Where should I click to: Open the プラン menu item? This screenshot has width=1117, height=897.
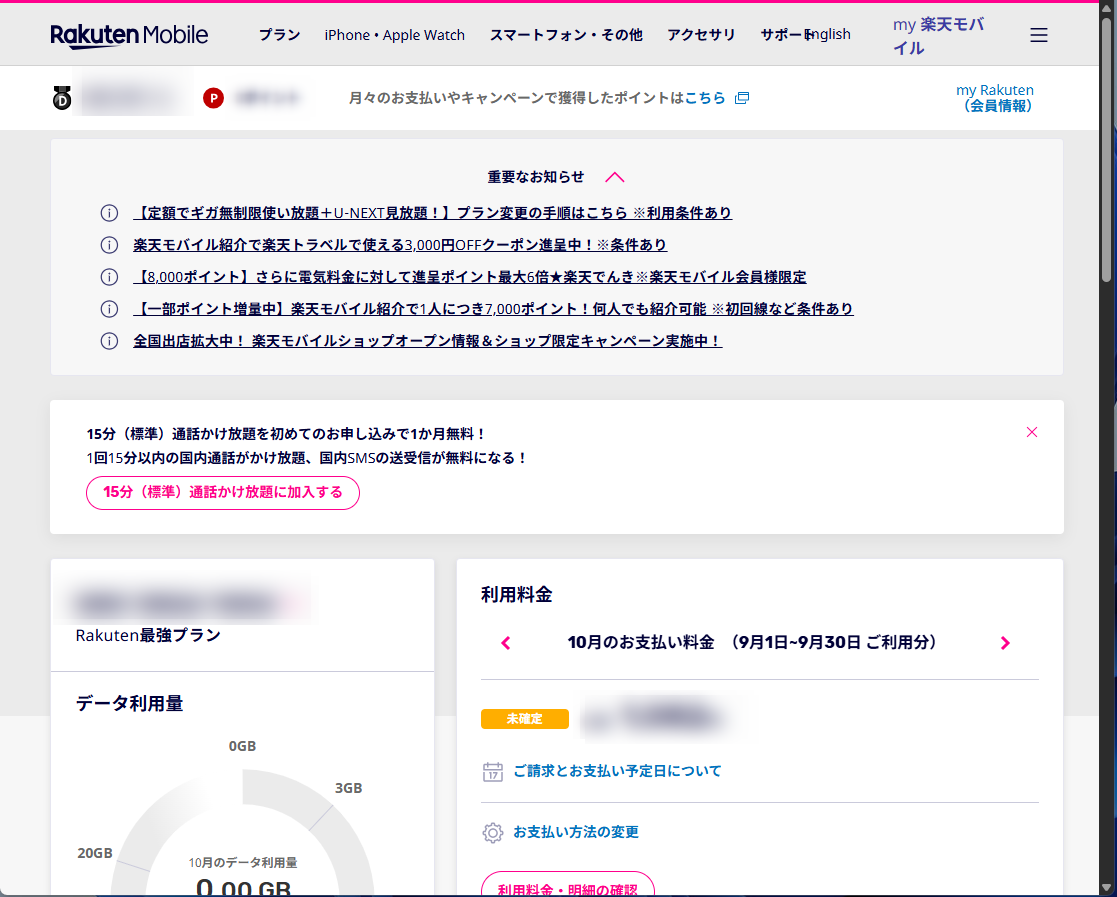coord(279,35)
